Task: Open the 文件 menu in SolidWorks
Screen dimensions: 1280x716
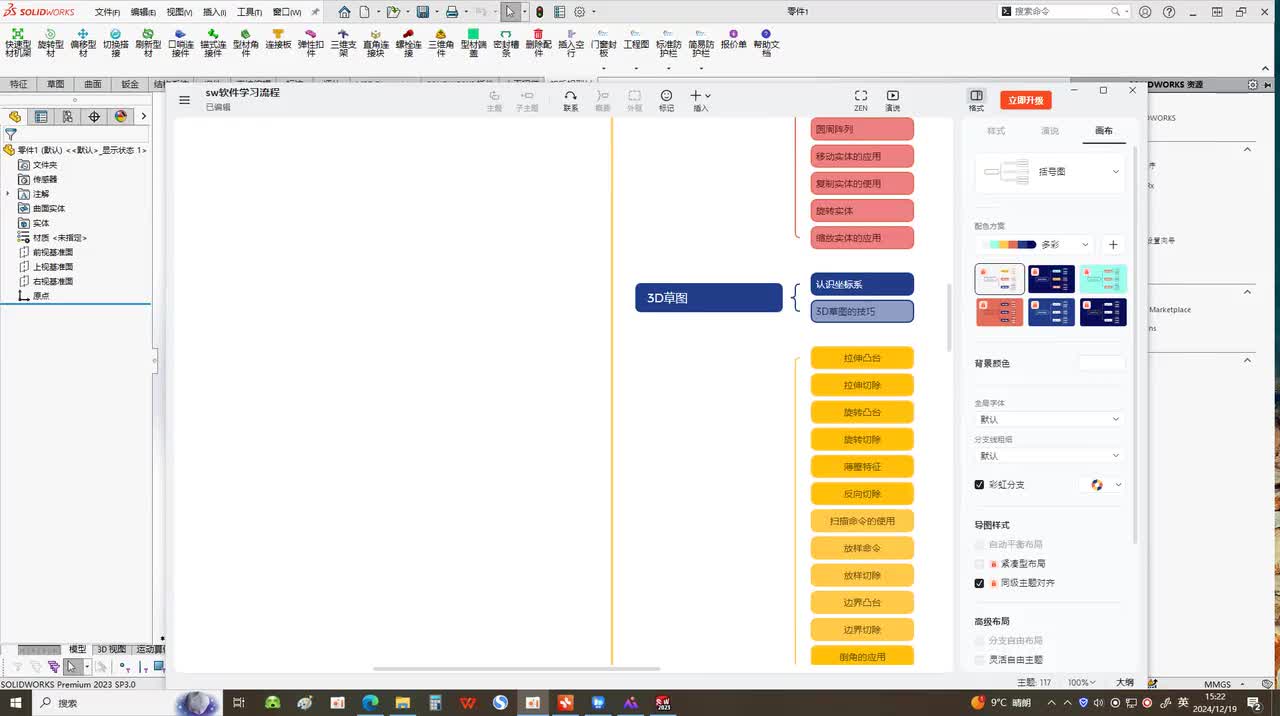Action: point(107,12)
